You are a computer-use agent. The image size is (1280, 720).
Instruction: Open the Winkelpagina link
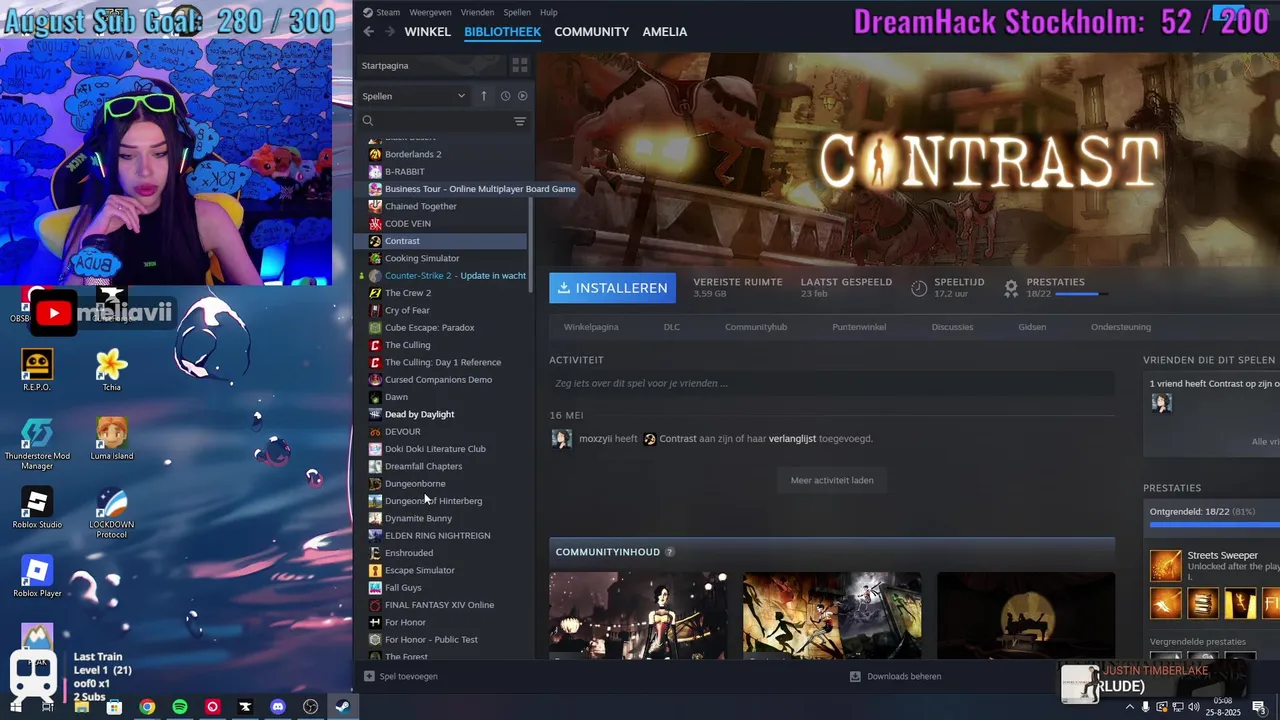click(x=591, y=327)
